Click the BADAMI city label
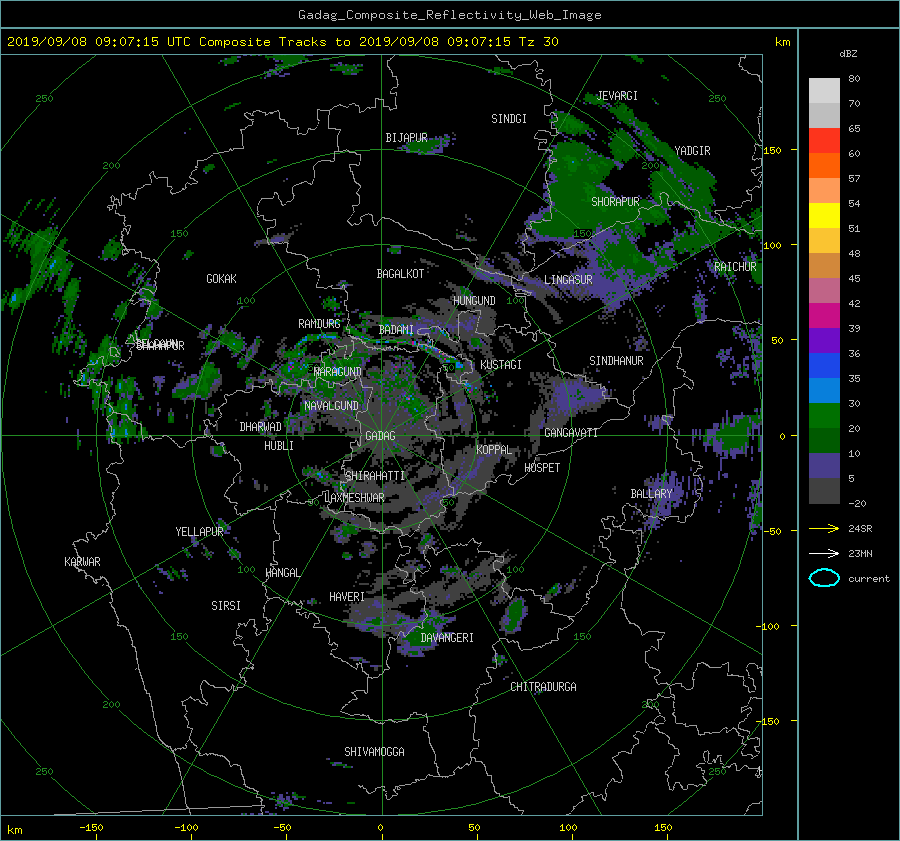Image resolution: width=900 pixels, height=841 pixels. (x=396, y=330)
